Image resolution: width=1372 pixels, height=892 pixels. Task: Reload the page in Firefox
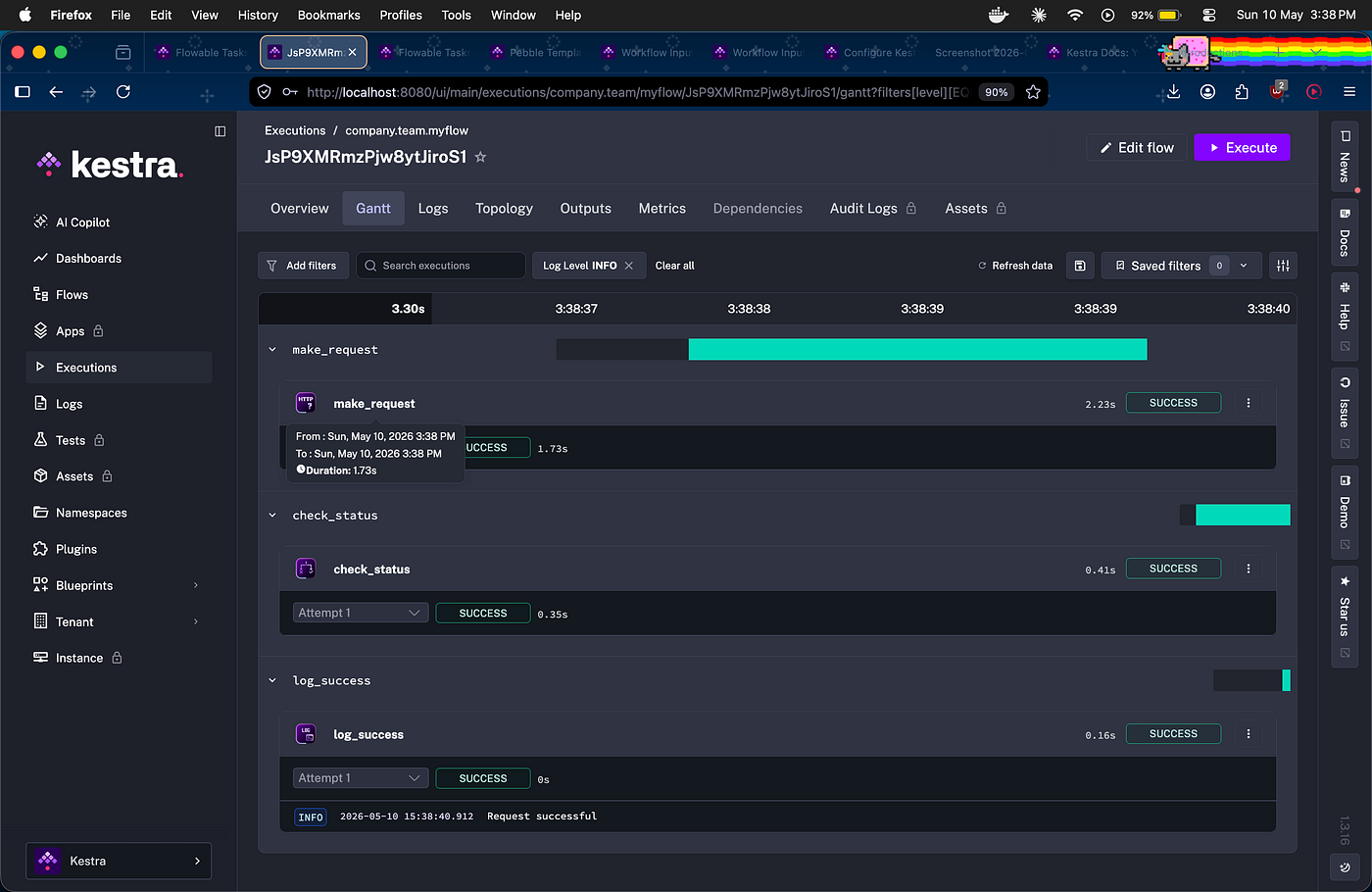(123, 92)
